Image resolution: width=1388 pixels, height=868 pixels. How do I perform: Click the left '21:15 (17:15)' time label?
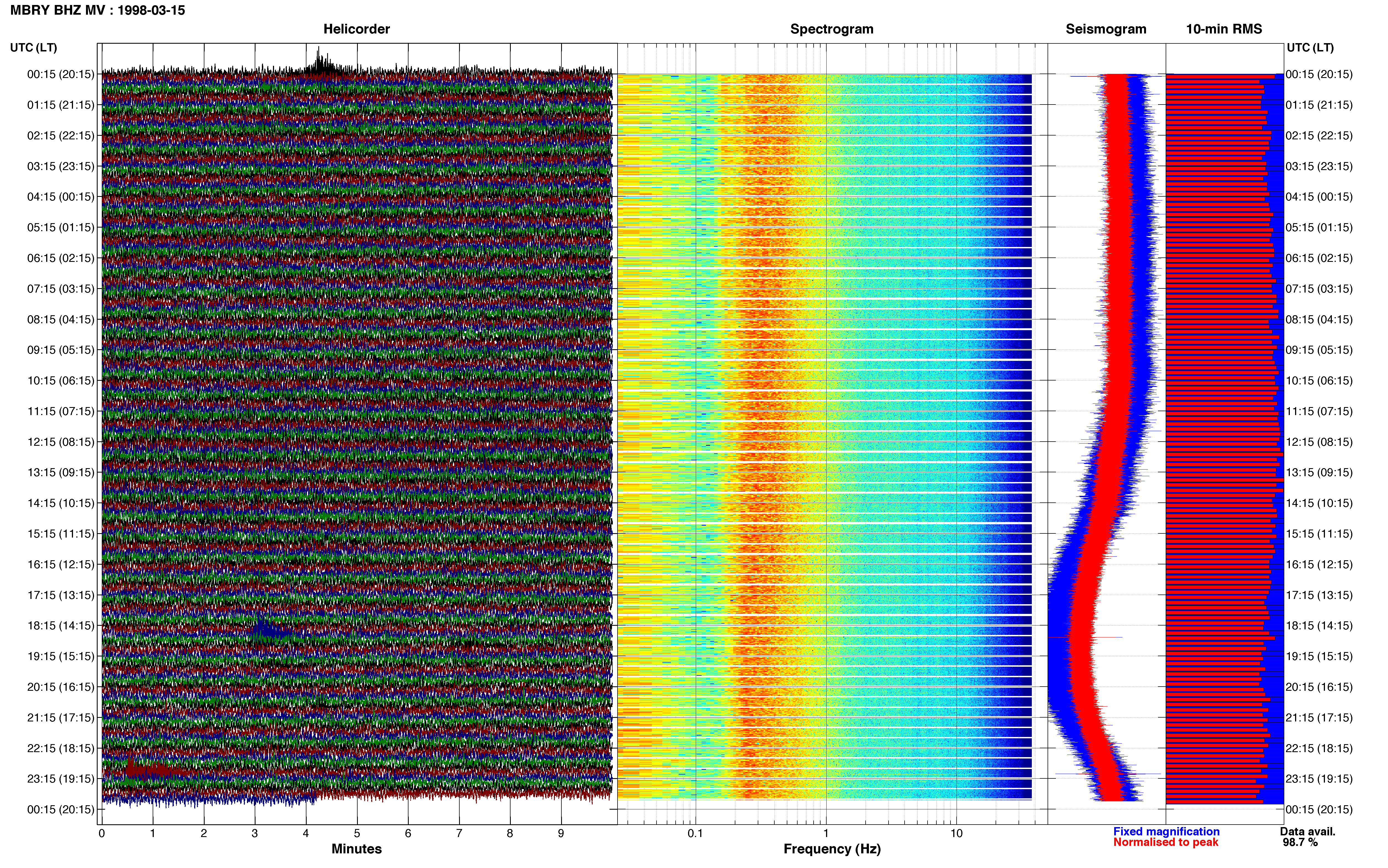click(60, 718)
